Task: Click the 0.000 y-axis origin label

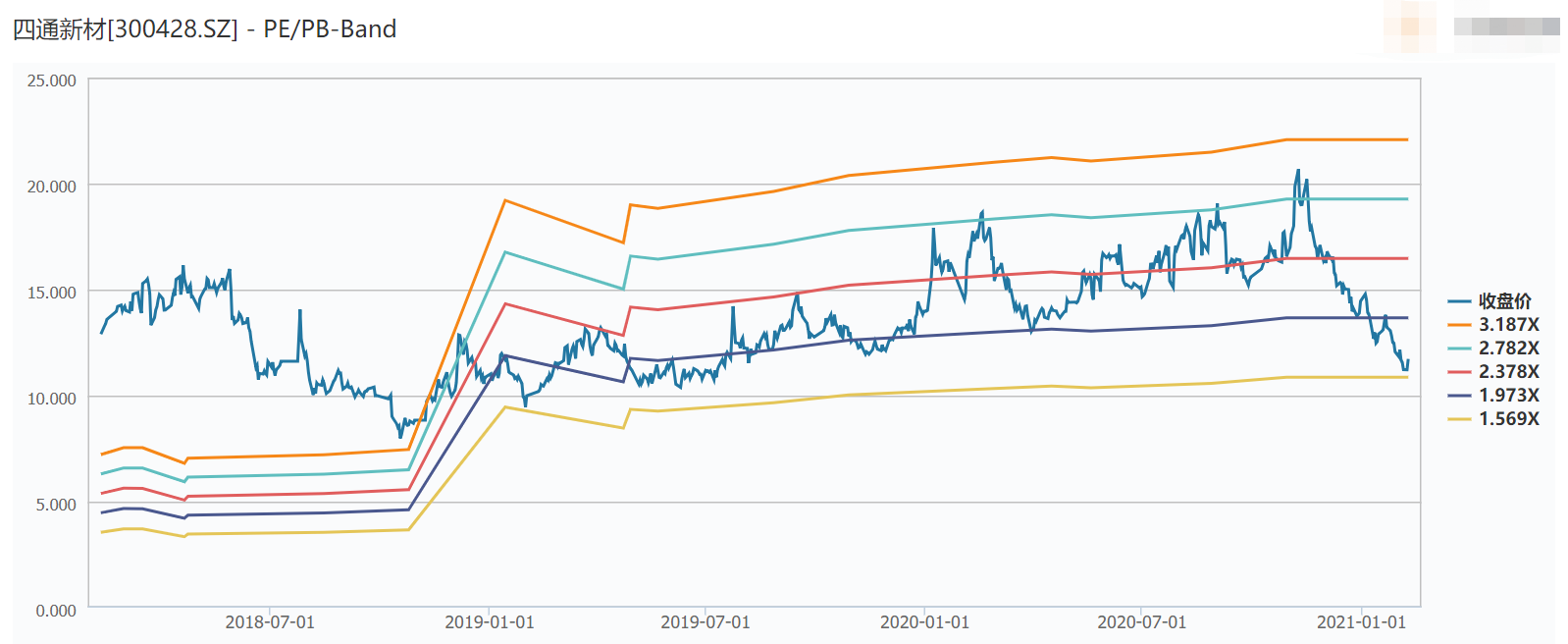Action: click(x=55, y=611)
